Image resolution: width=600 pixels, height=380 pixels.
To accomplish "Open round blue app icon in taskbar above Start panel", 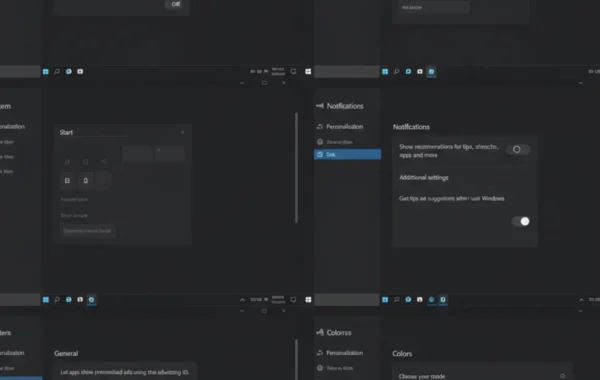I will (x=69, y=72).
